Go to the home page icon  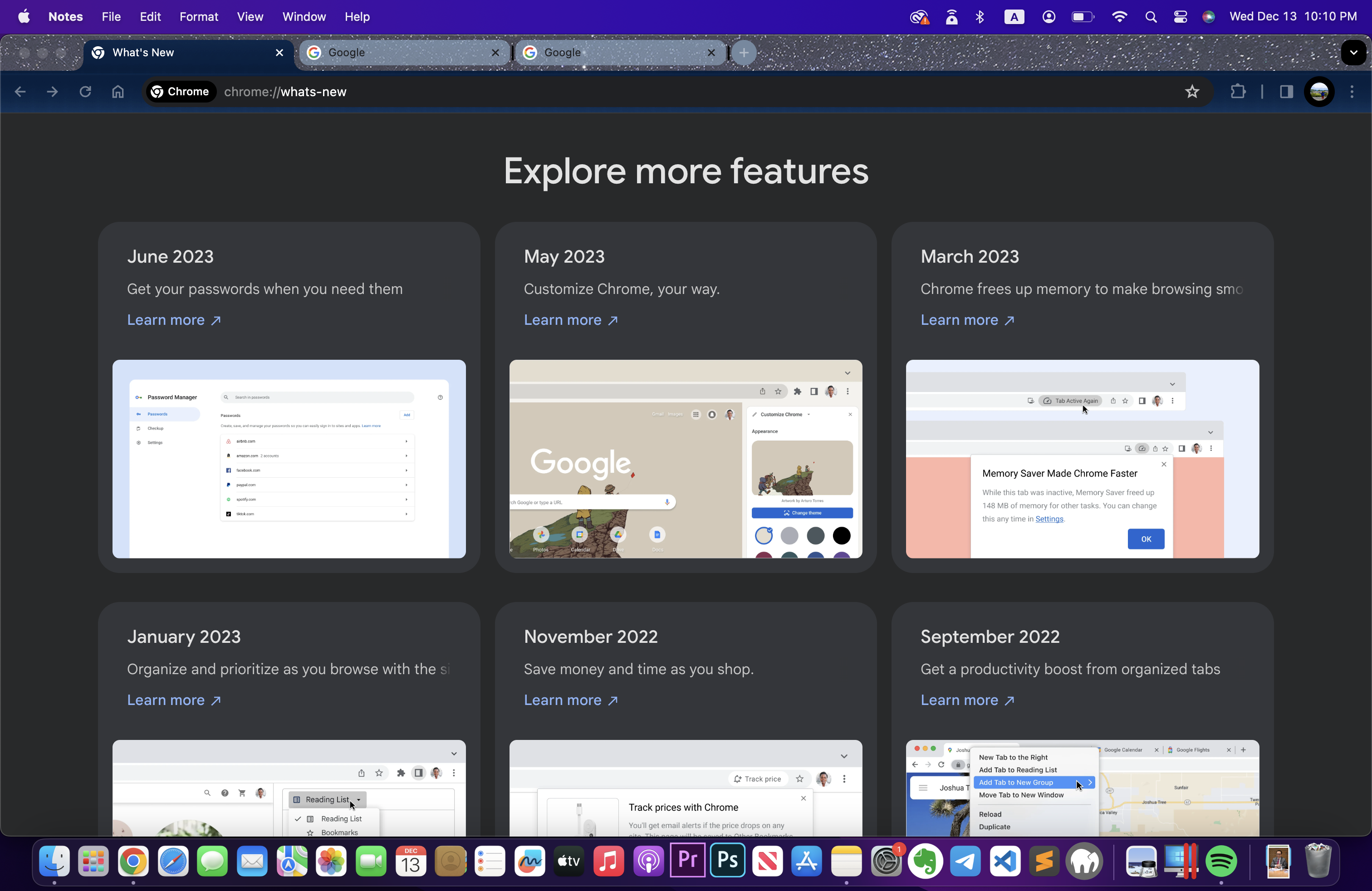(118, 92)
